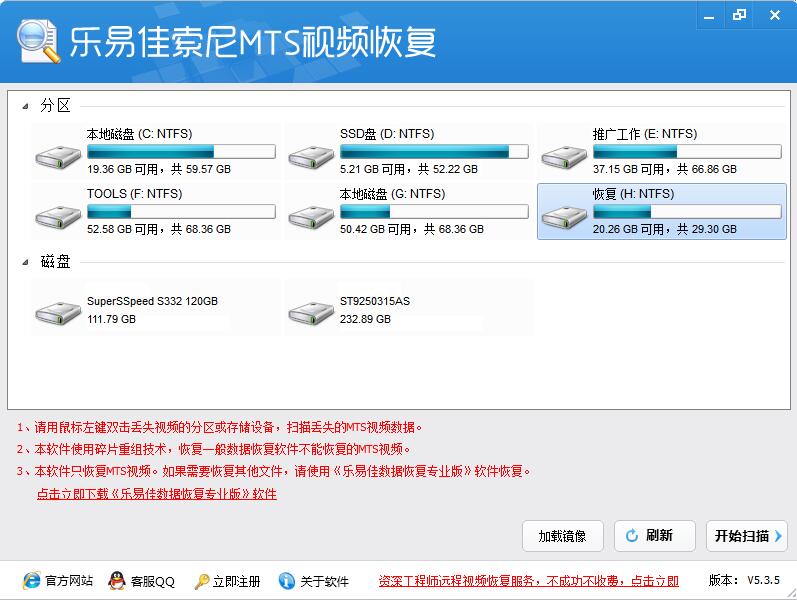Click 5.21 GB 可用，共 52.22 GB text
Image resolution: width=797 pixels, height=600 pixels.
click(409, 169)
